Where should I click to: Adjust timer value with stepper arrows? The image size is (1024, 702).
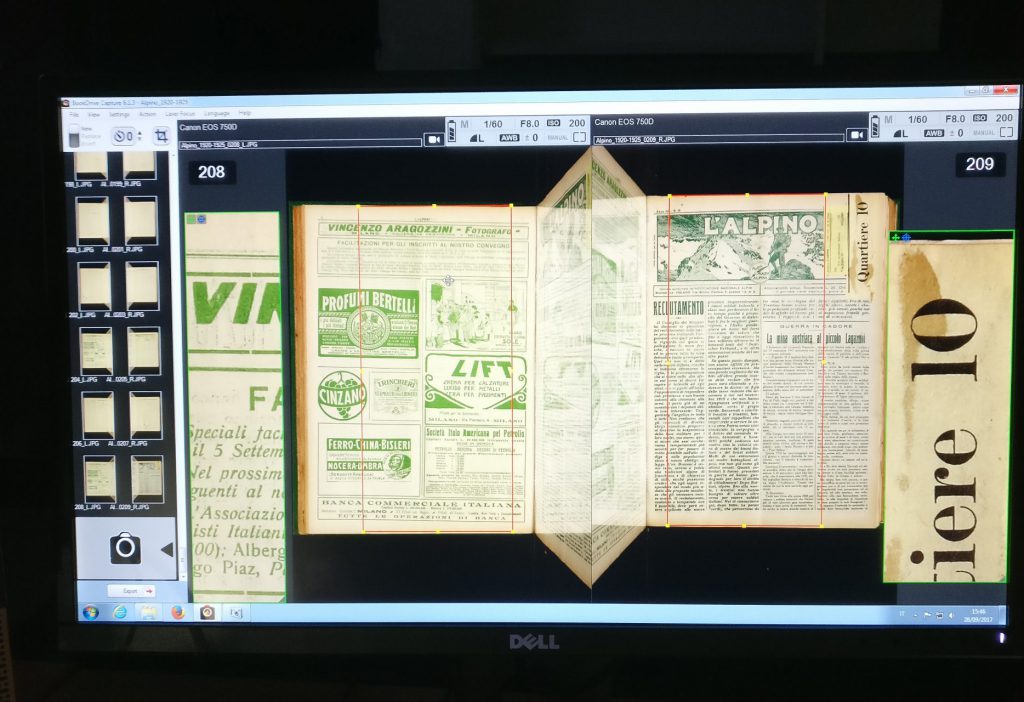click(139, 136)
